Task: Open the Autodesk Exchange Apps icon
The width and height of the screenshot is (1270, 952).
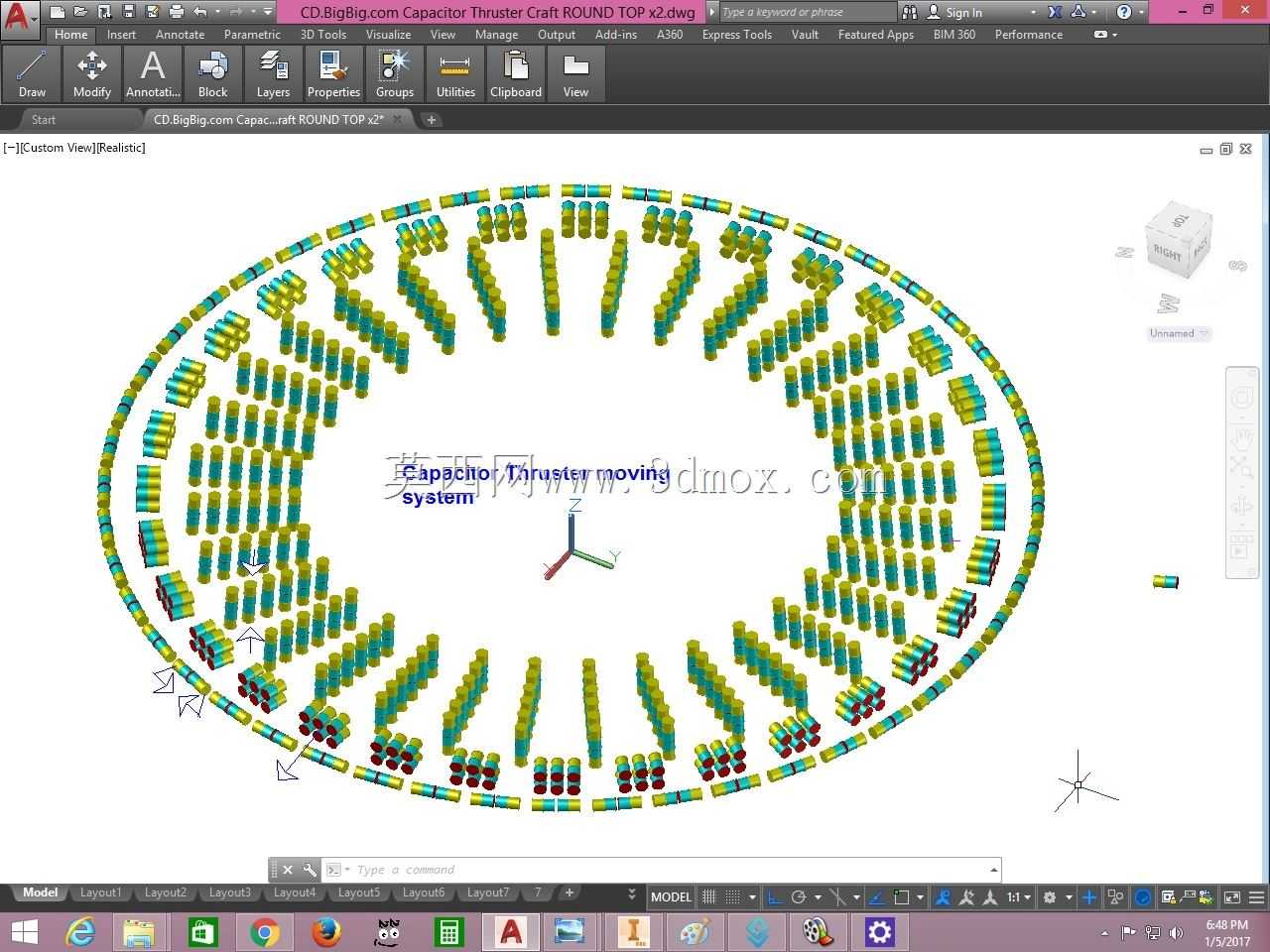Action: 1055,12
